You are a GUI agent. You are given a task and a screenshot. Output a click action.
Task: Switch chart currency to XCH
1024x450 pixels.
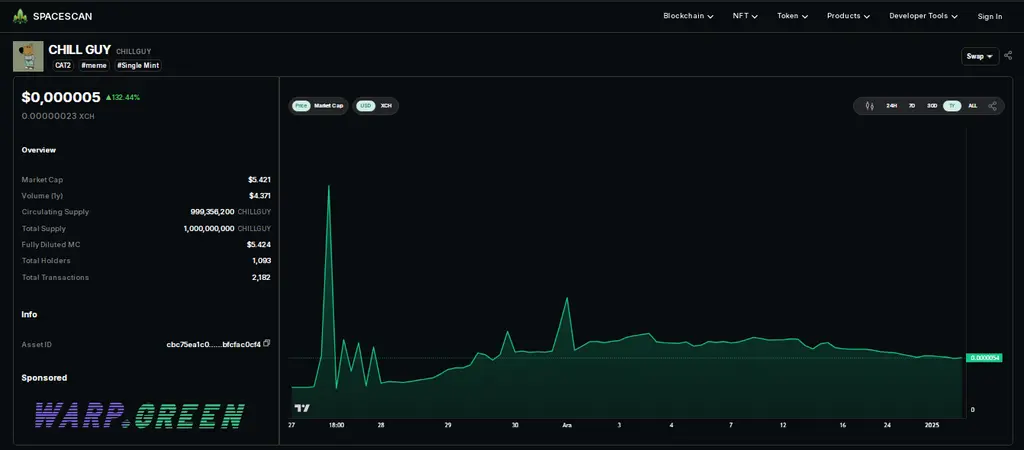click(386, 106)
